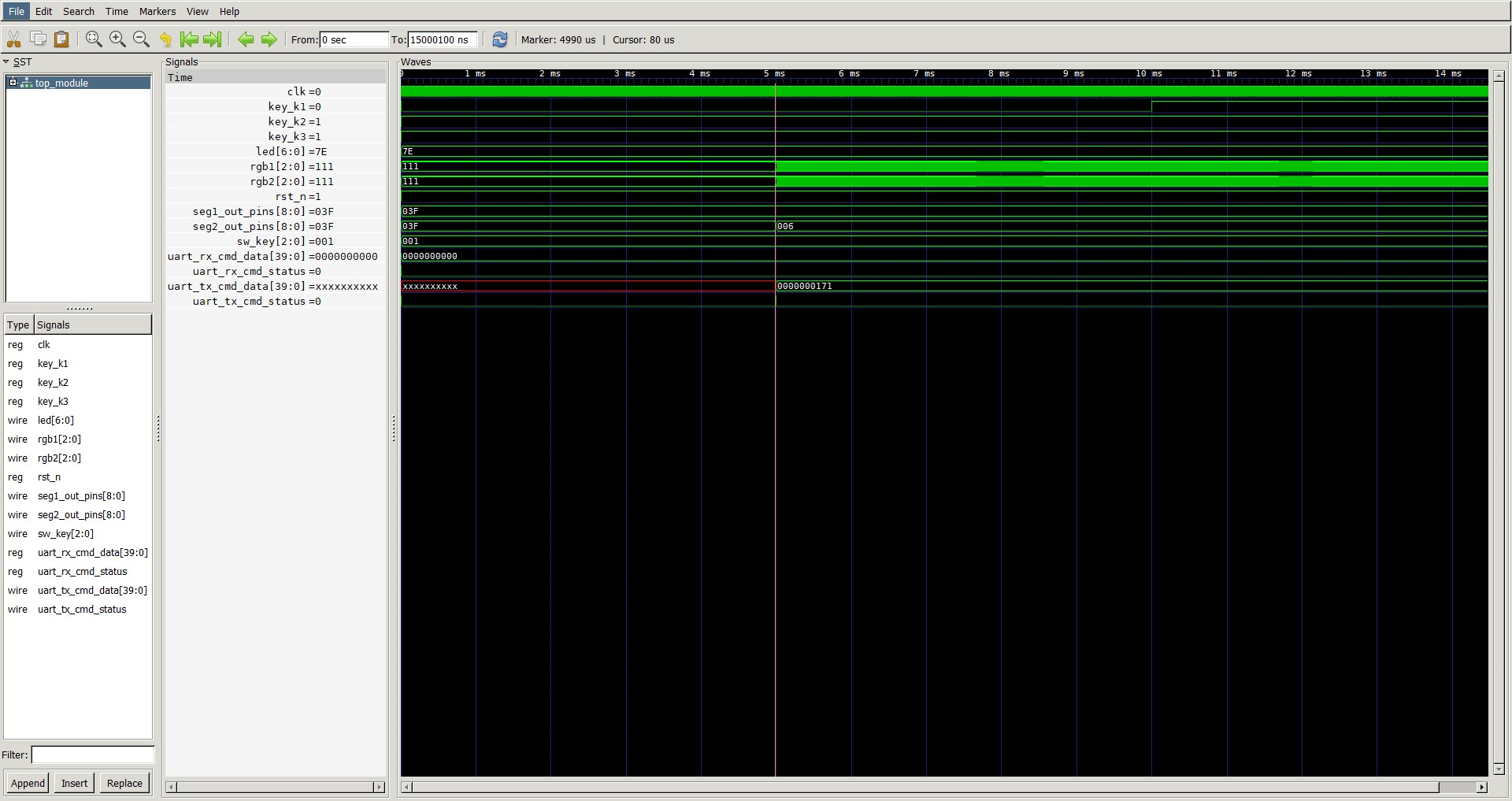Open the Help menu

pos(229,11)
